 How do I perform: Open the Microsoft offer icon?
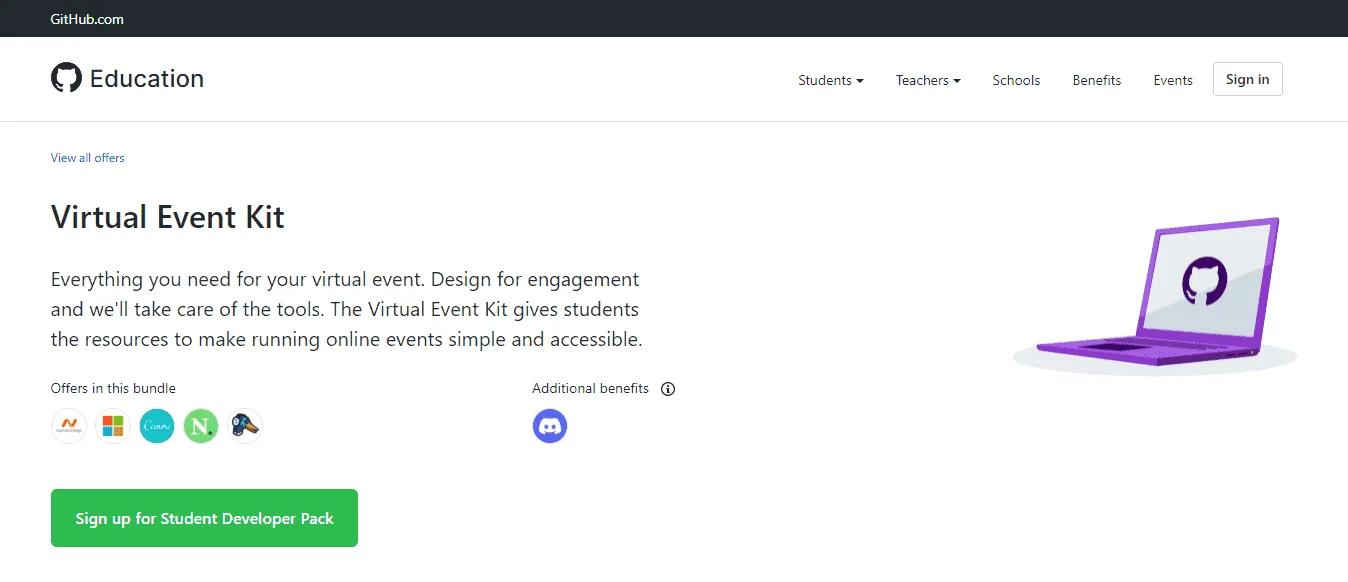tap(113, 427)
